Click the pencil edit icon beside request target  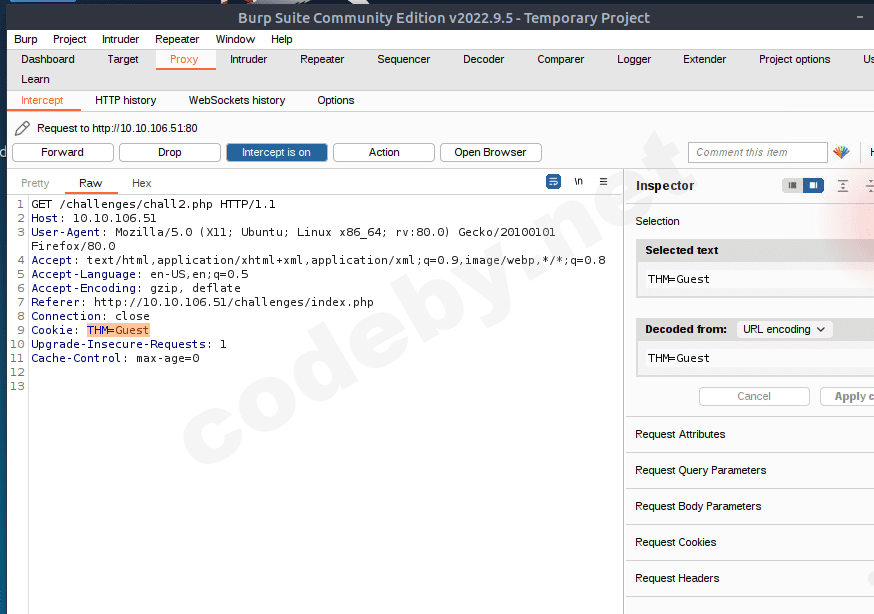pyautogui.click(x=22, y=128)
